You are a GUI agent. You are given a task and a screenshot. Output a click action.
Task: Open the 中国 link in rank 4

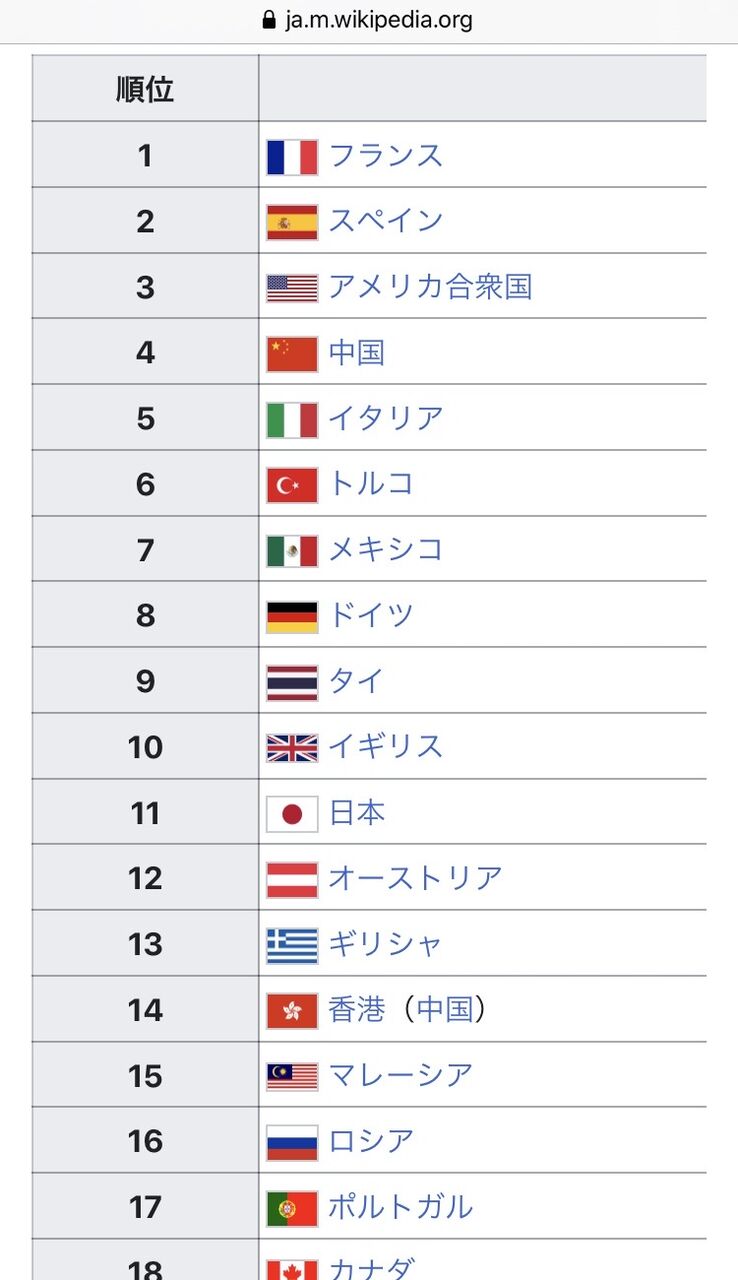356,353
